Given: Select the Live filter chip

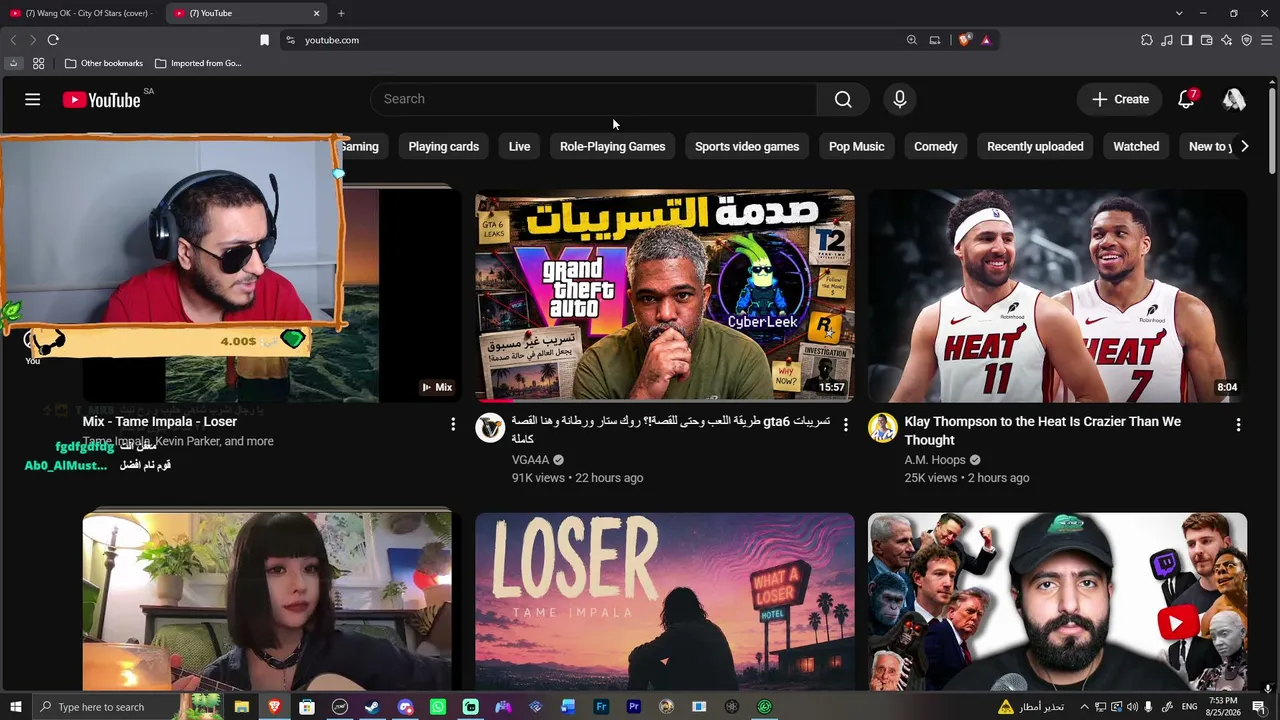Looking at the screenshot, I should (x=519, y=146).
